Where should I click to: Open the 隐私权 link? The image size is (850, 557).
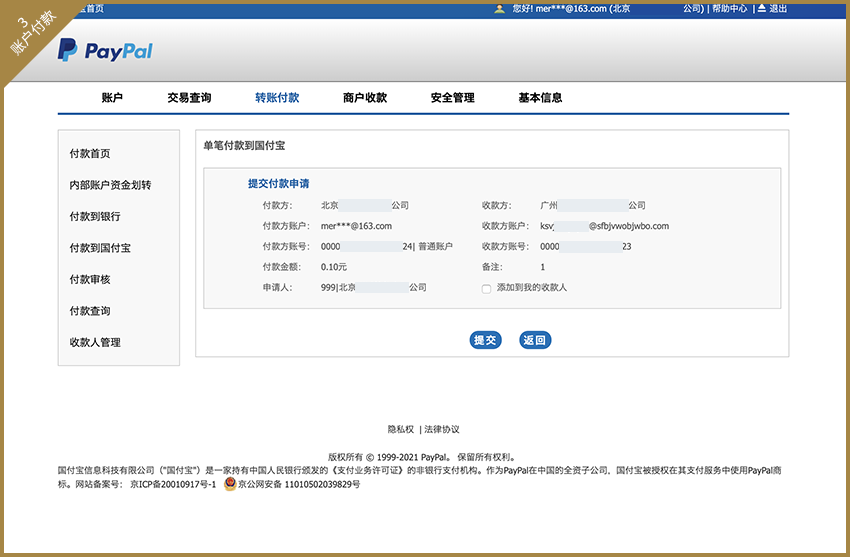tap(401, 429)
